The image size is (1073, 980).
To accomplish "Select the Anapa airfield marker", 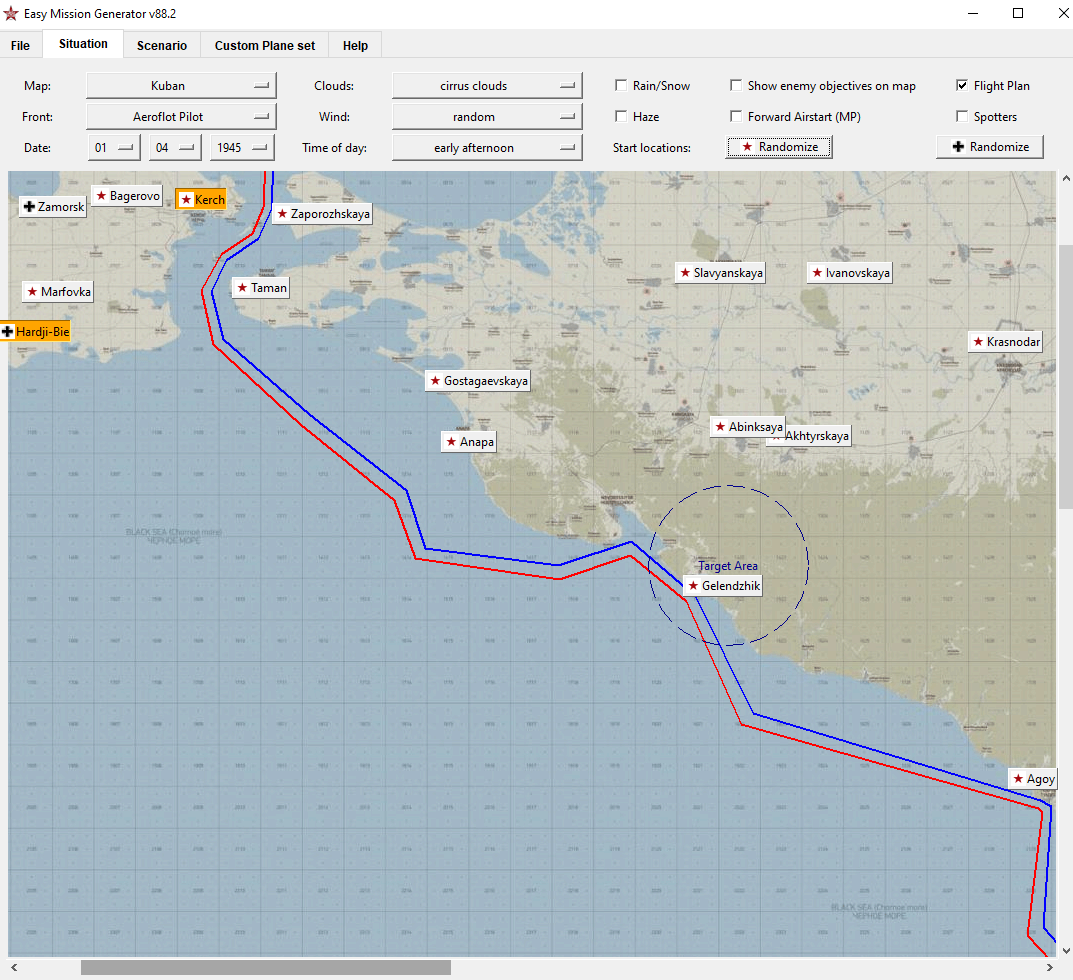I will point(469,441).
